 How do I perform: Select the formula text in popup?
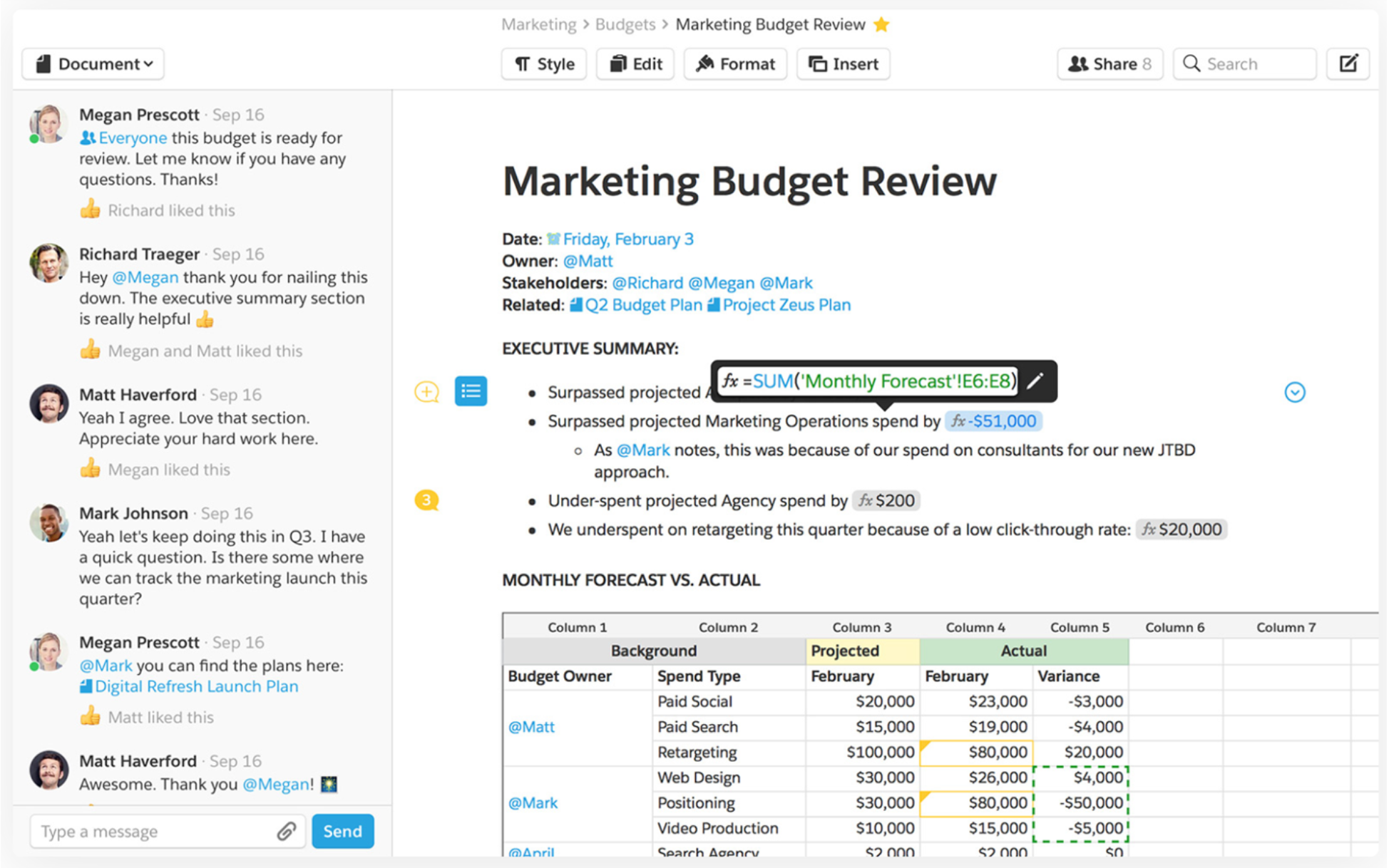point(868,381)
